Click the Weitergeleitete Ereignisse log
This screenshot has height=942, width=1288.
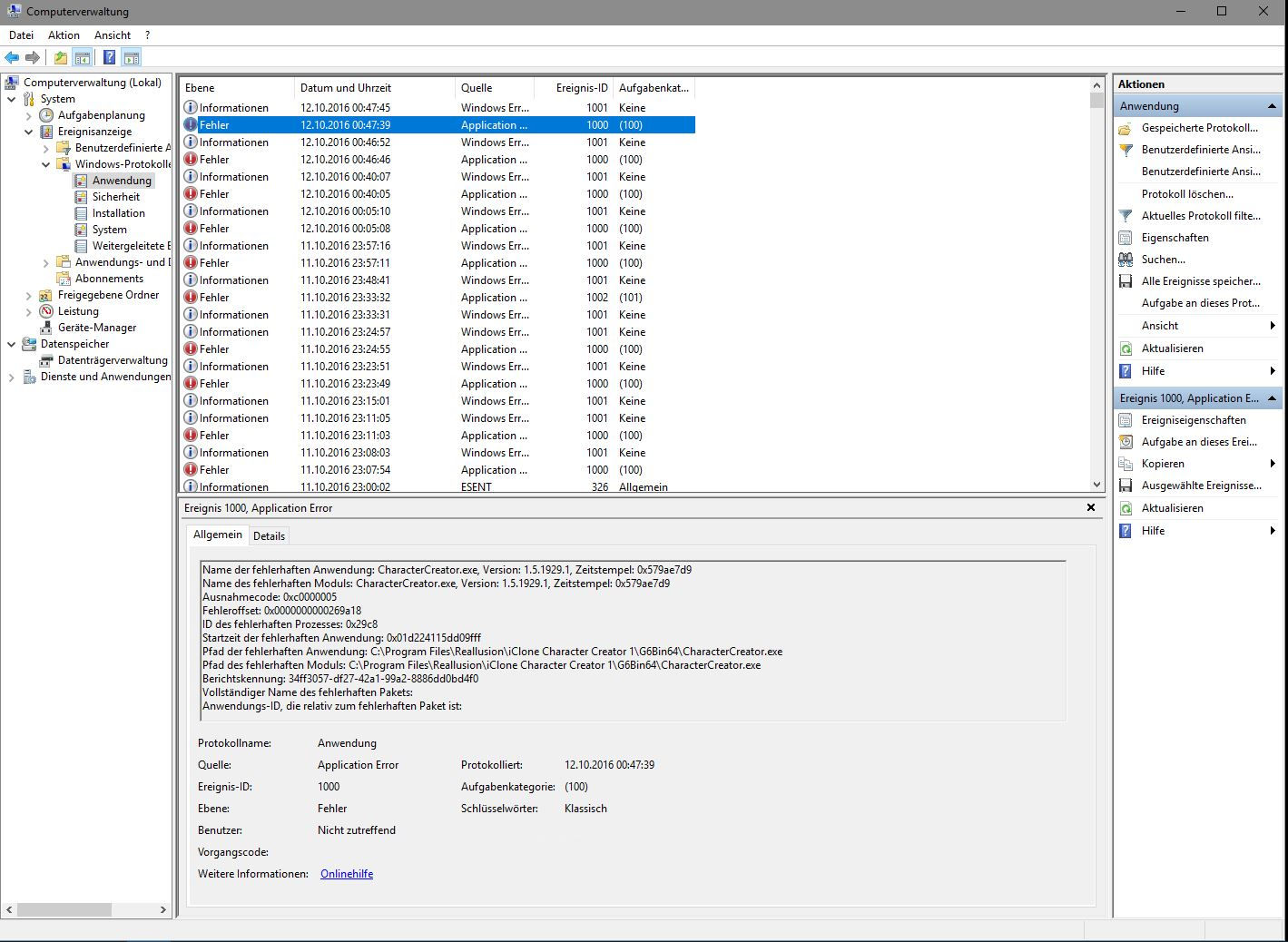[131, 246]
